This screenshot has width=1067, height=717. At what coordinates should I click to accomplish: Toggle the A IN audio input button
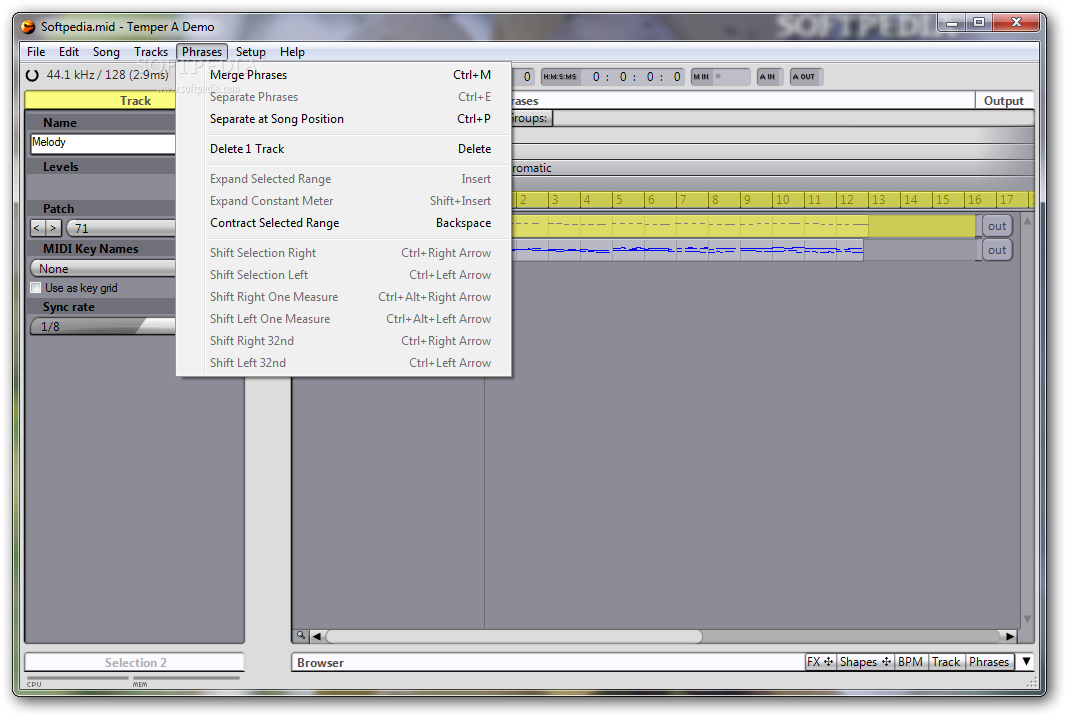point(768,77)
